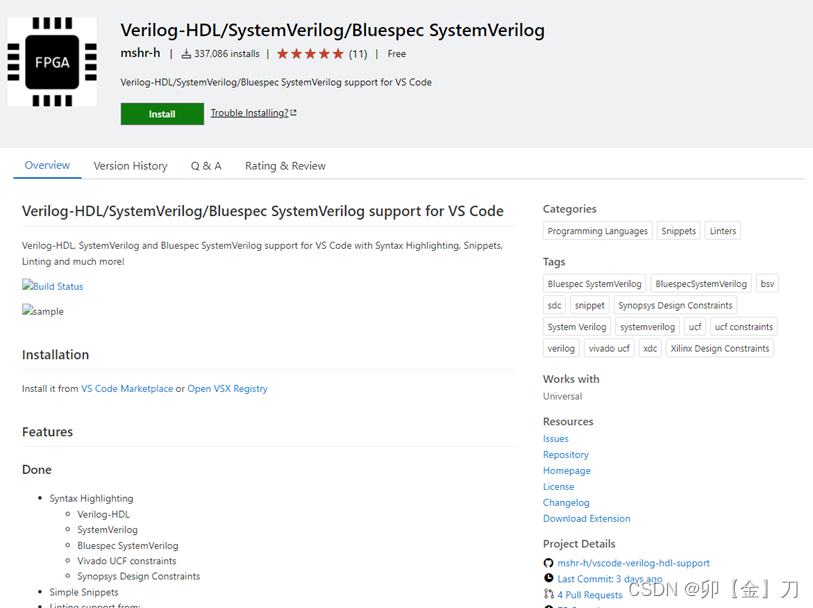The image size is (813, 608).
Task: Open the Q & A tab
Action: [x=206, y=166]
